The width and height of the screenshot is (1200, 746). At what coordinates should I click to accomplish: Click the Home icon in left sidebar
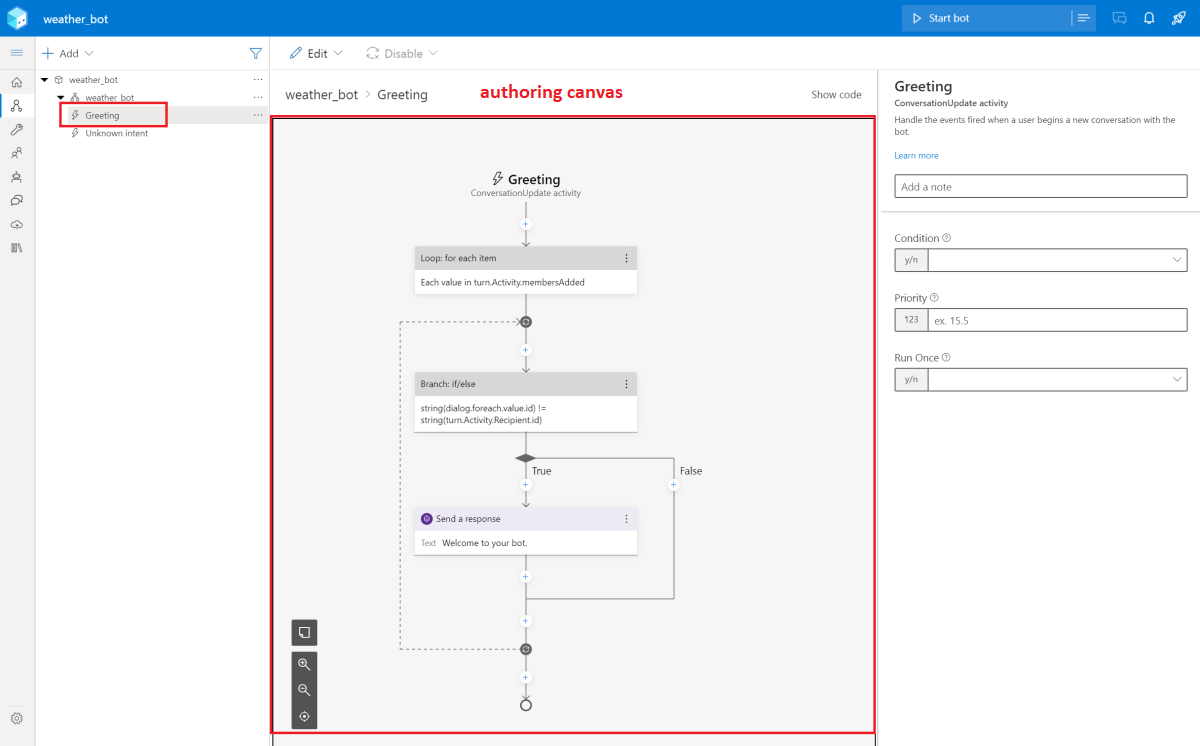point(17,82)
